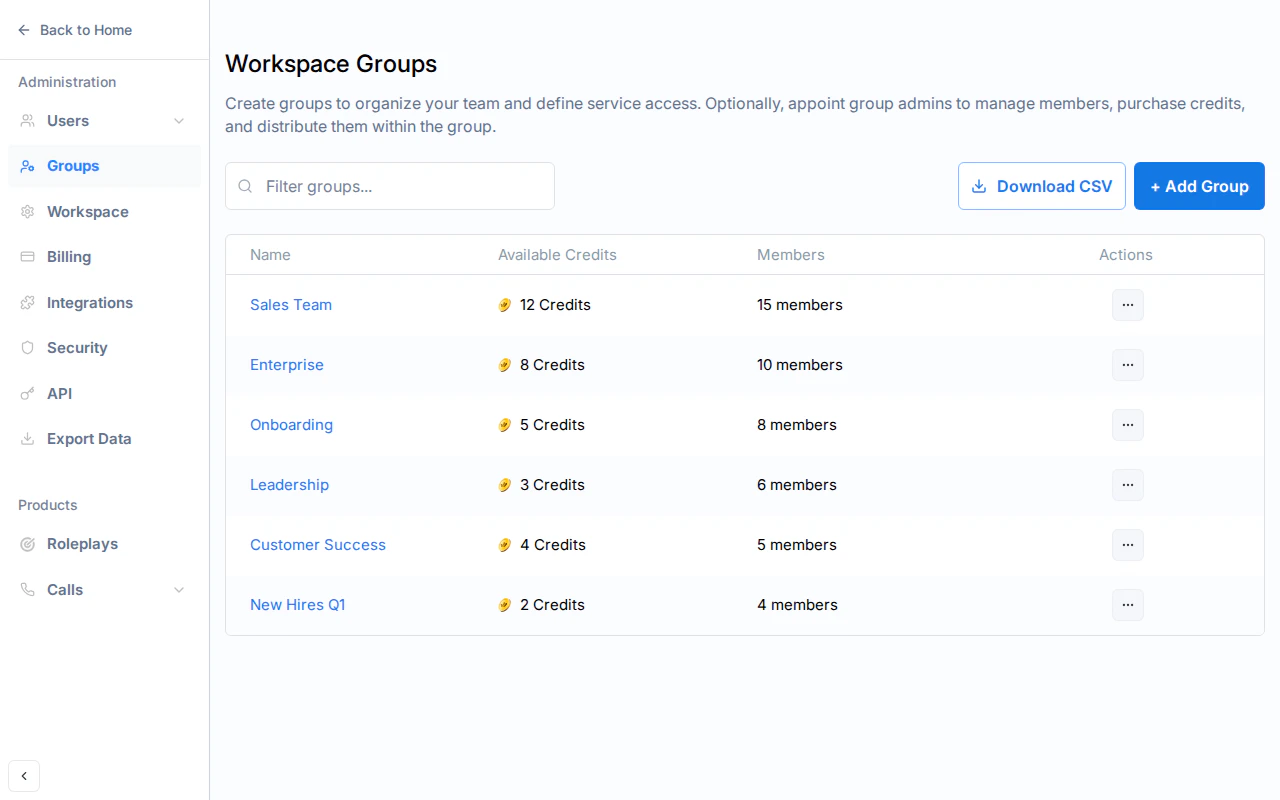
Task: Click the Integrations puzzle icon
Action: tap(28, 302)
